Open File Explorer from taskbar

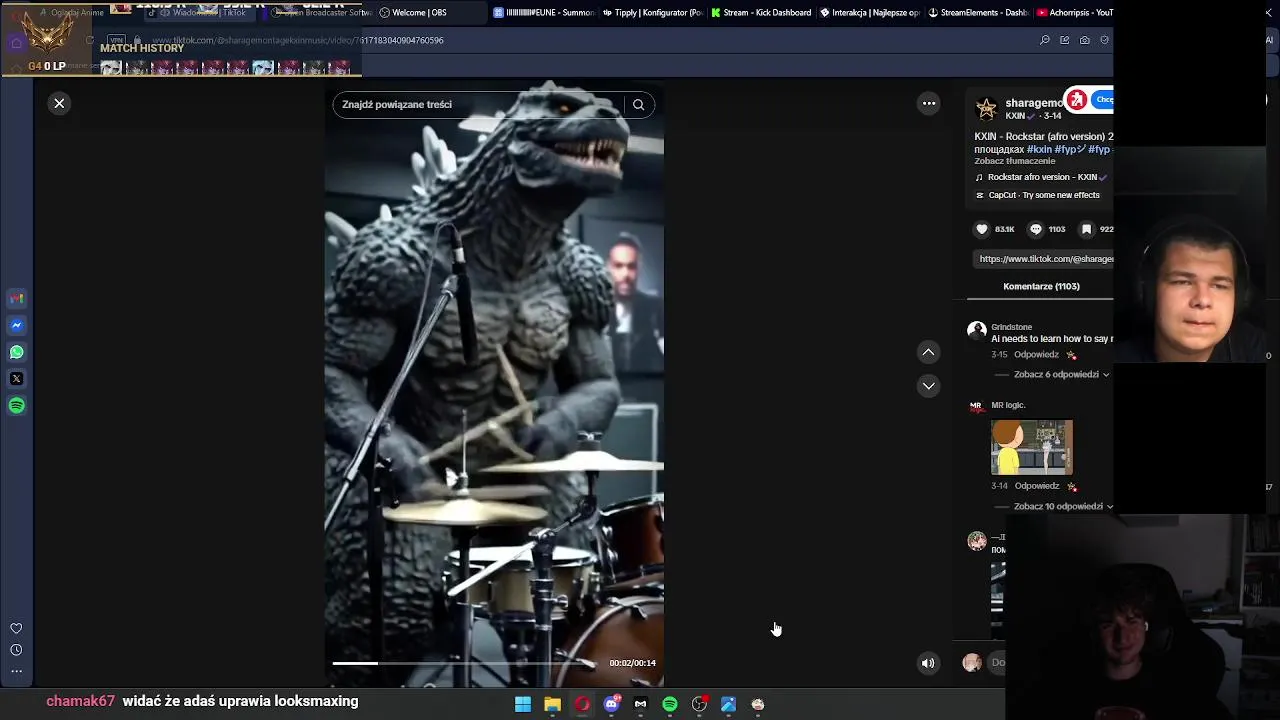pyautogui.click(x=552, y=704)
